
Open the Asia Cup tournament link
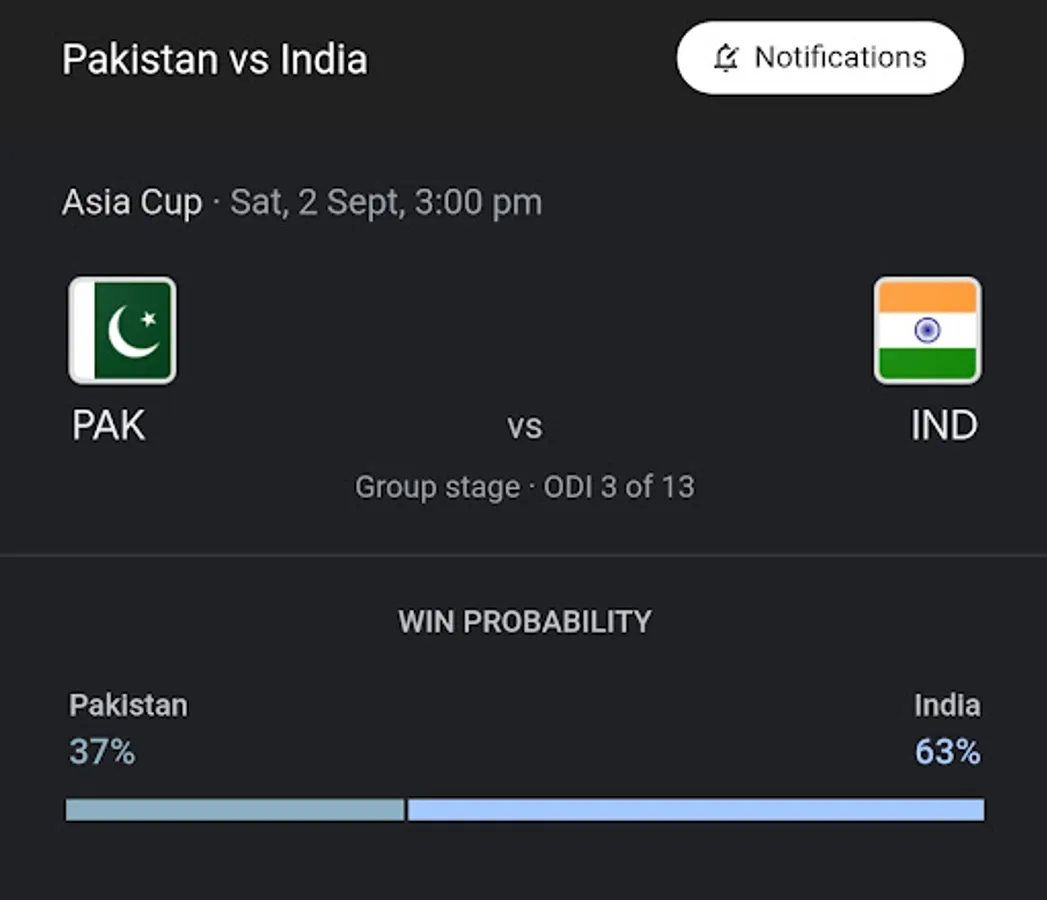[x=131, y=203]
